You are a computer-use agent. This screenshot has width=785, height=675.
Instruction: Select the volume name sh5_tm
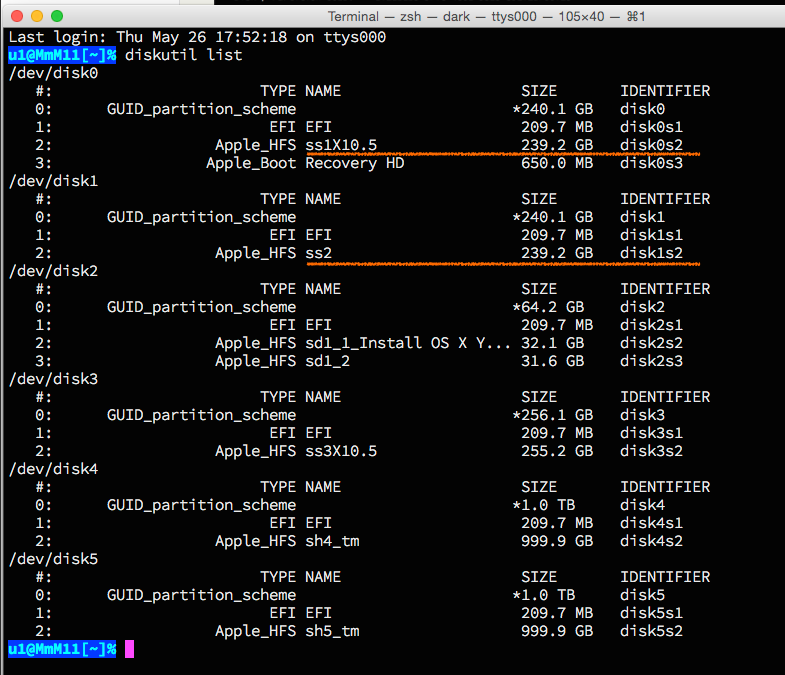pyautogui.click(x=332, y=631)
